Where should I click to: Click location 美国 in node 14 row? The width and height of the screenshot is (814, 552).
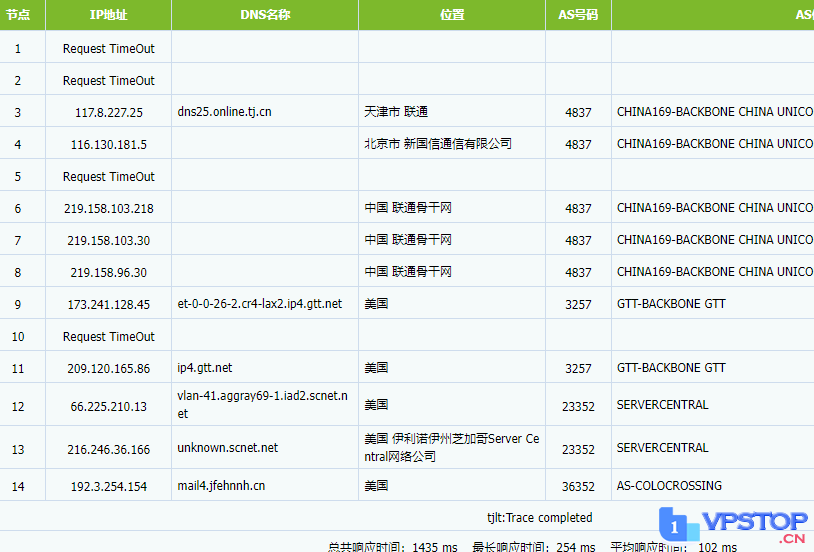[x=376, y=486]
